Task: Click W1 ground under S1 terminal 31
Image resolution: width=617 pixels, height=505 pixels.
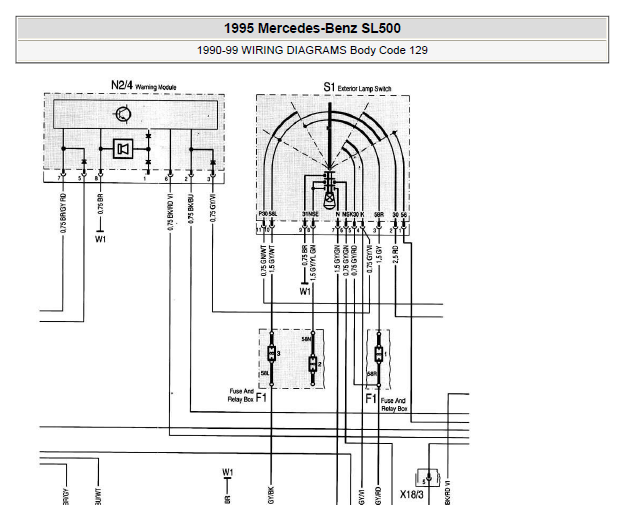Action: tap(305, 291)
